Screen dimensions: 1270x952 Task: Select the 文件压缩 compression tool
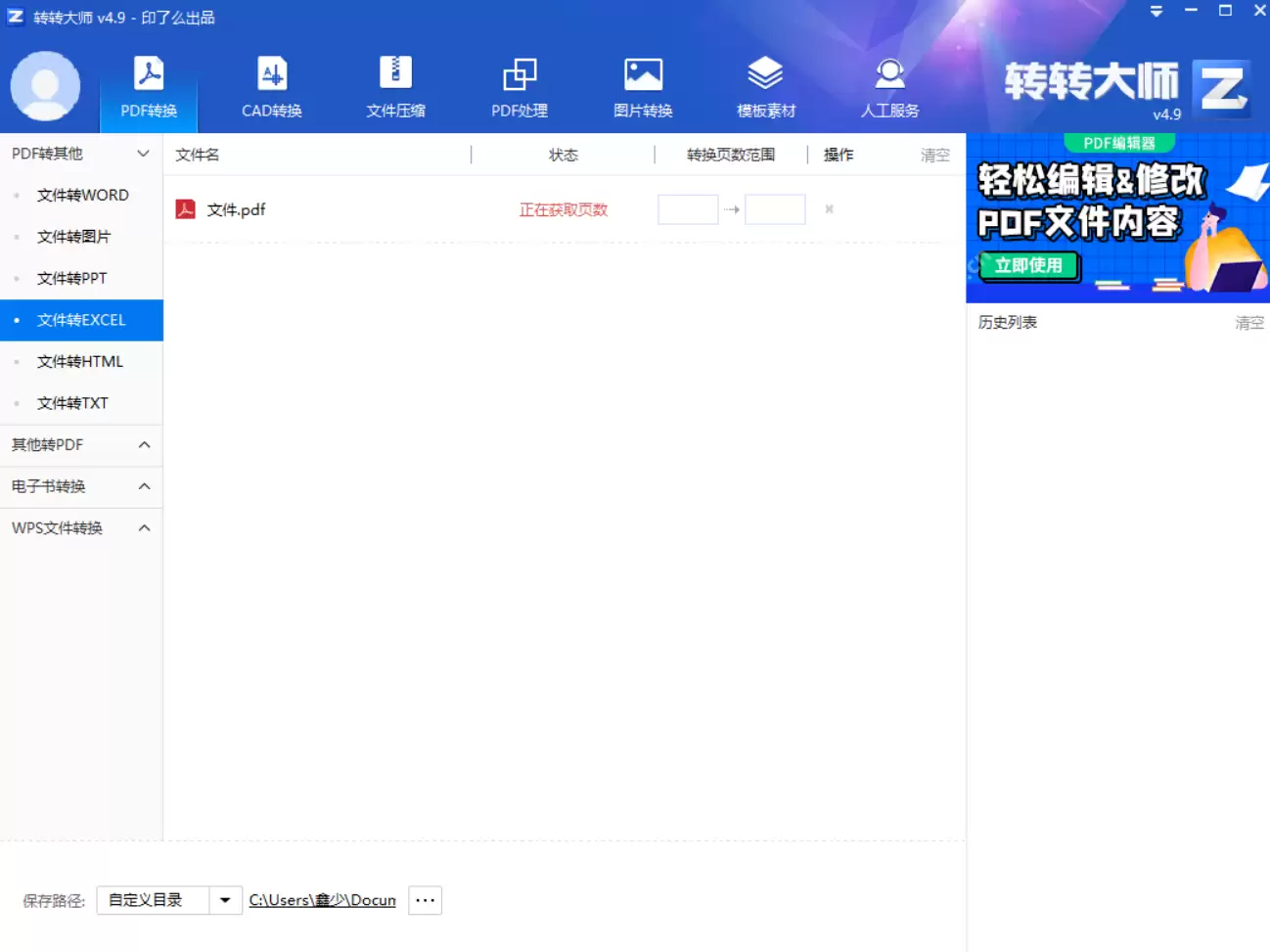coord(394,86)
